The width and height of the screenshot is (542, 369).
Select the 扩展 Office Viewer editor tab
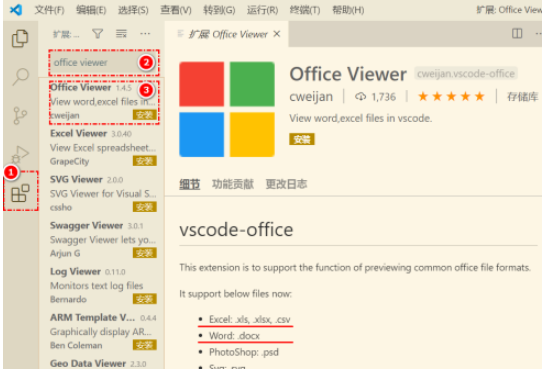tap(228, 34)
